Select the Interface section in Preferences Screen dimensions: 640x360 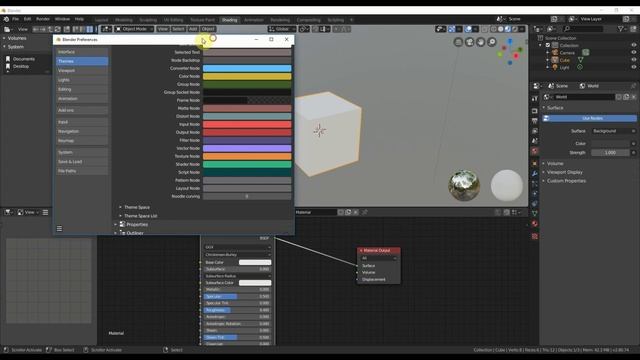tap(82, 52)
